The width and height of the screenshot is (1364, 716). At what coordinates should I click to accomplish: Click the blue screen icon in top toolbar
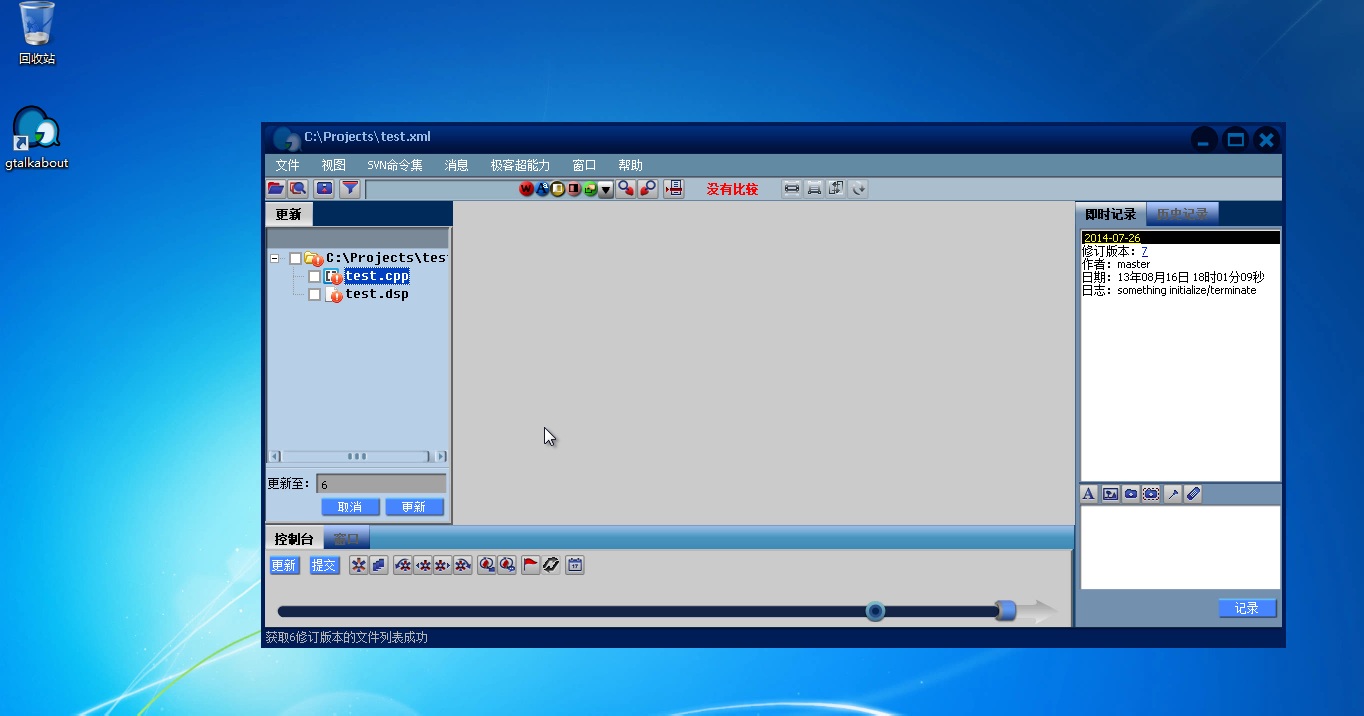point(325,188)
